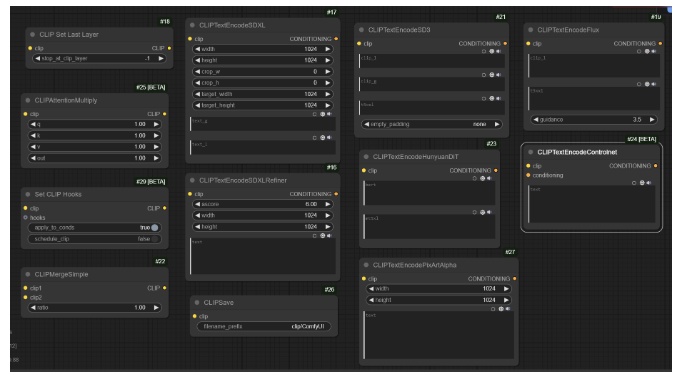Increase out value in CLIPAttentionMultiply
This screenshot has height=375, width=680.
click(x=156, y=158)
